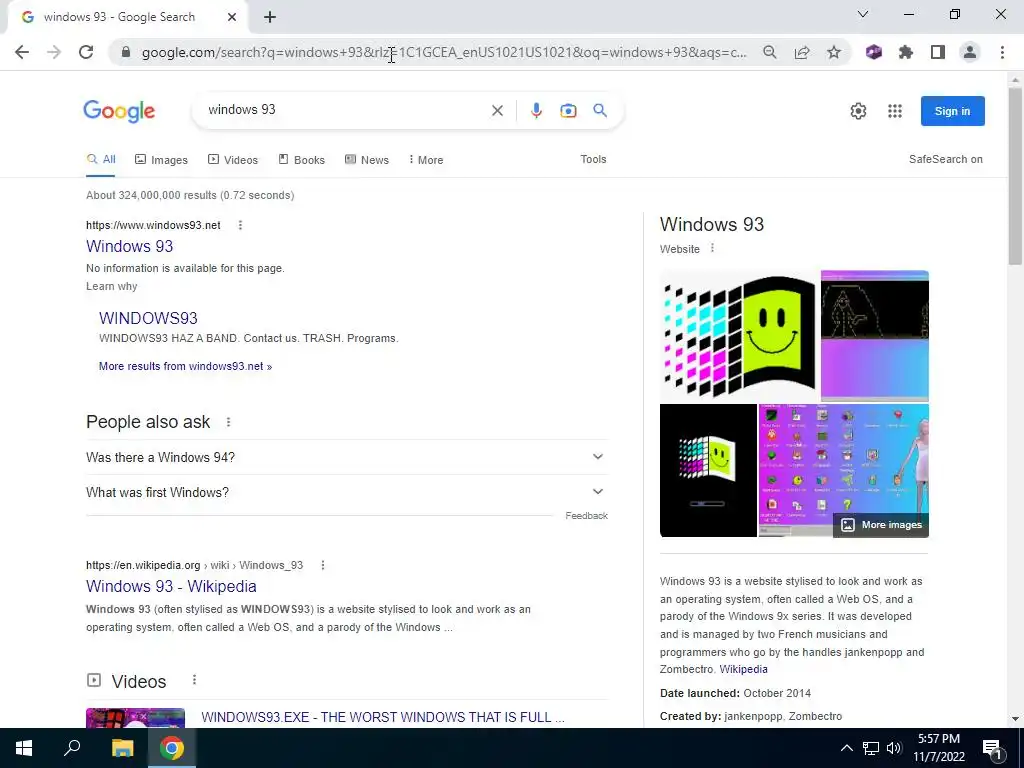
Task: Click the Google logo
Action: pos(119,111)
